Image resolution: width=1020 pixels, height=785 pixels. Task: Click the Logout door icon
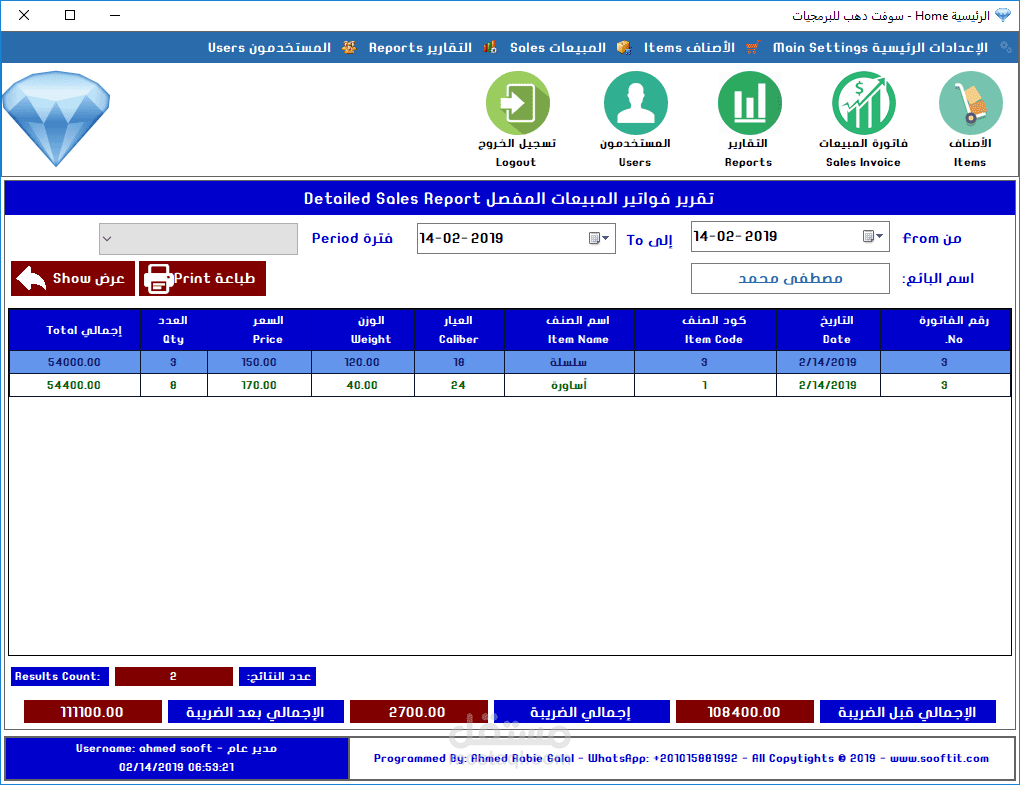point(518,103)
